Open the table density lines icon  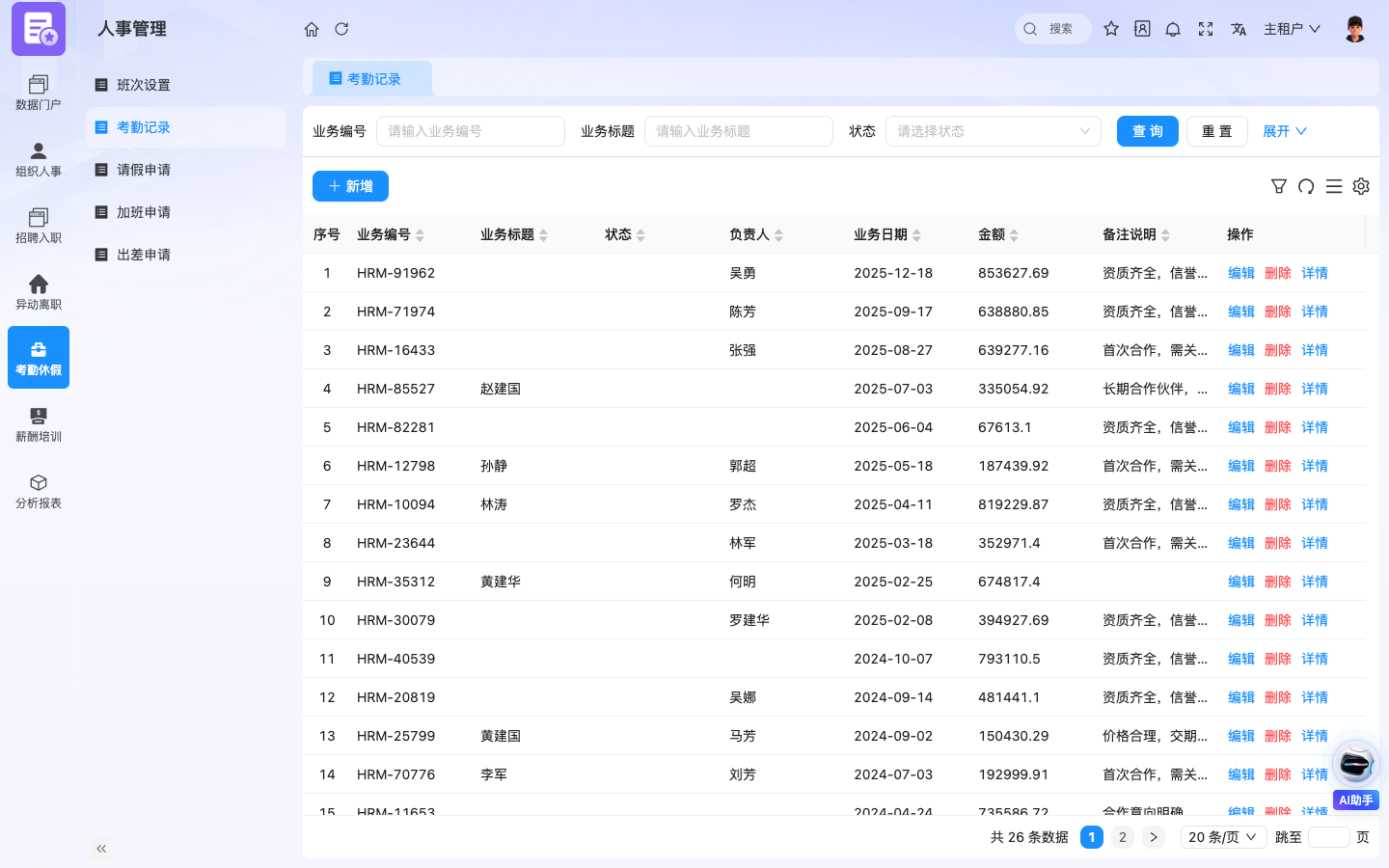click(x=1334, y=186)
